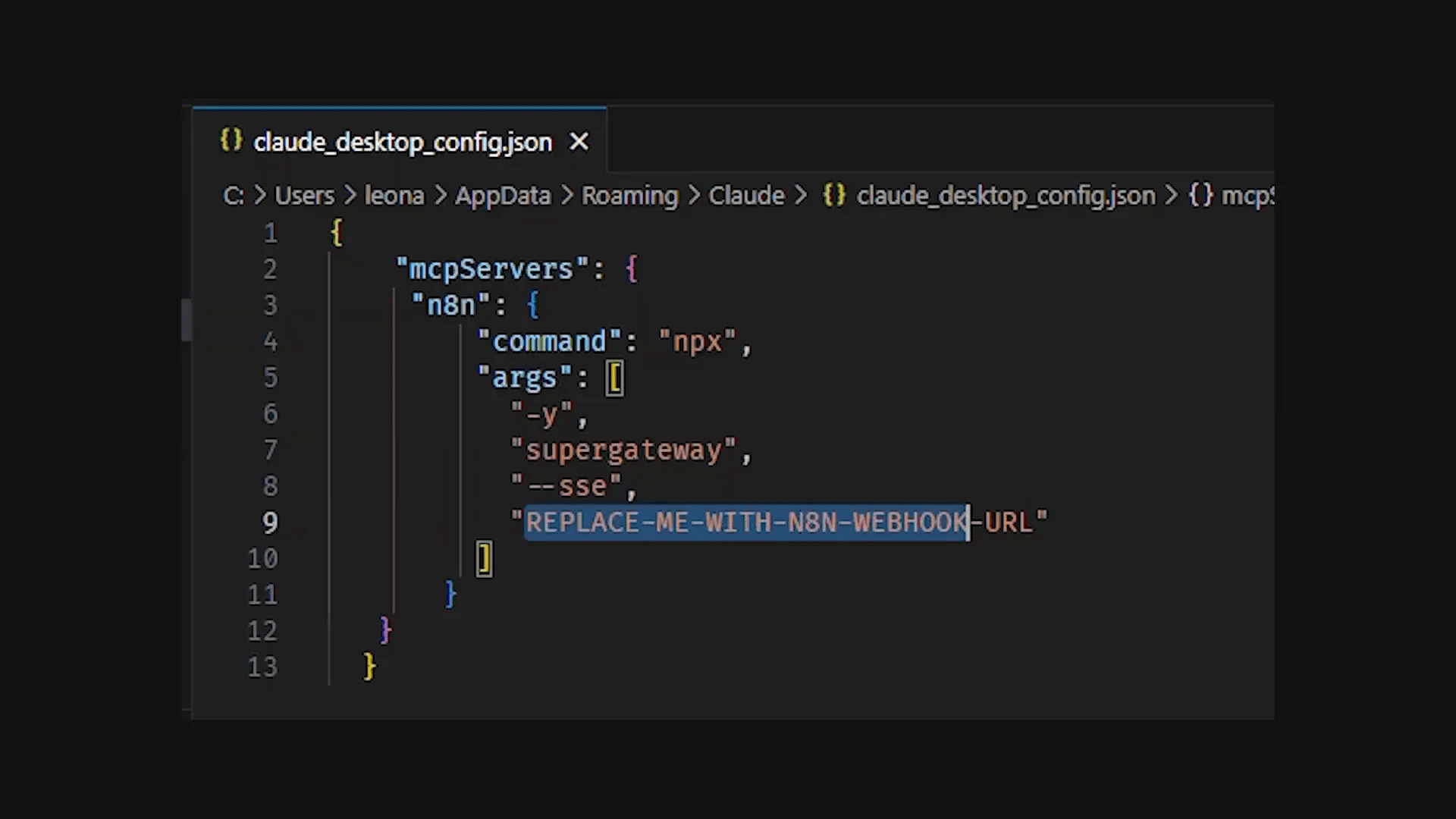Close the claude_desktop_config.json tab
The image size is (1456, 819).
click(x=579, y=142)
